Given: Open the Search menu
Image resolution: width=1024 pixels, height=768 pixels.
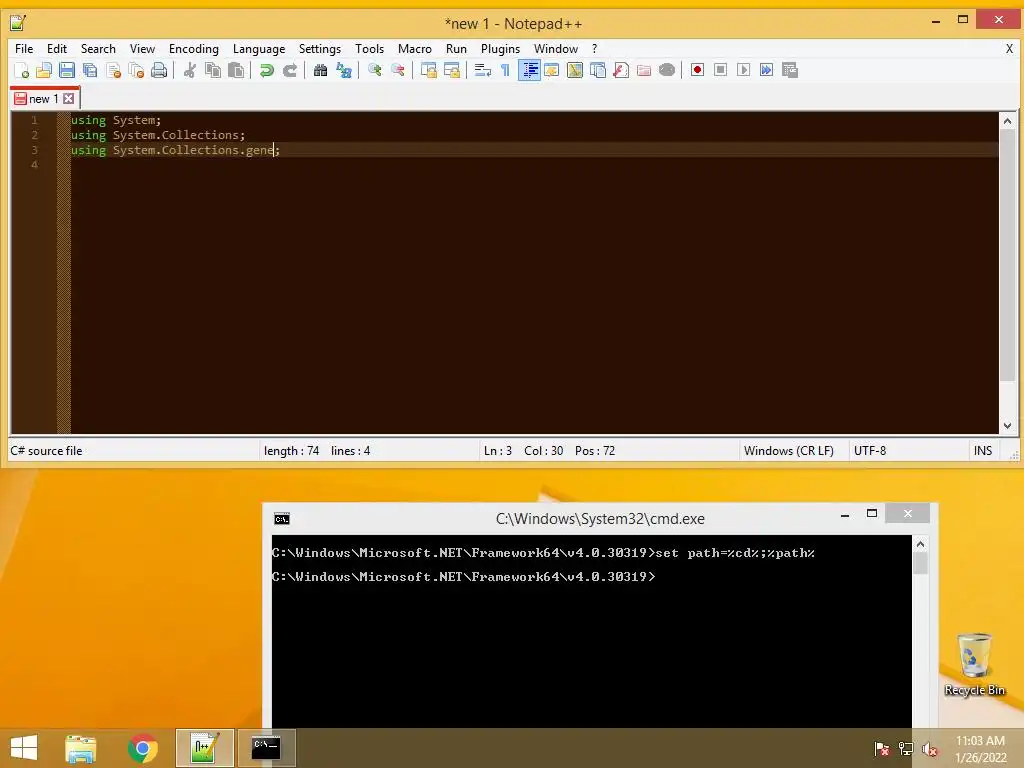Looking at the screenshot, I should click(x=98, y=49).
